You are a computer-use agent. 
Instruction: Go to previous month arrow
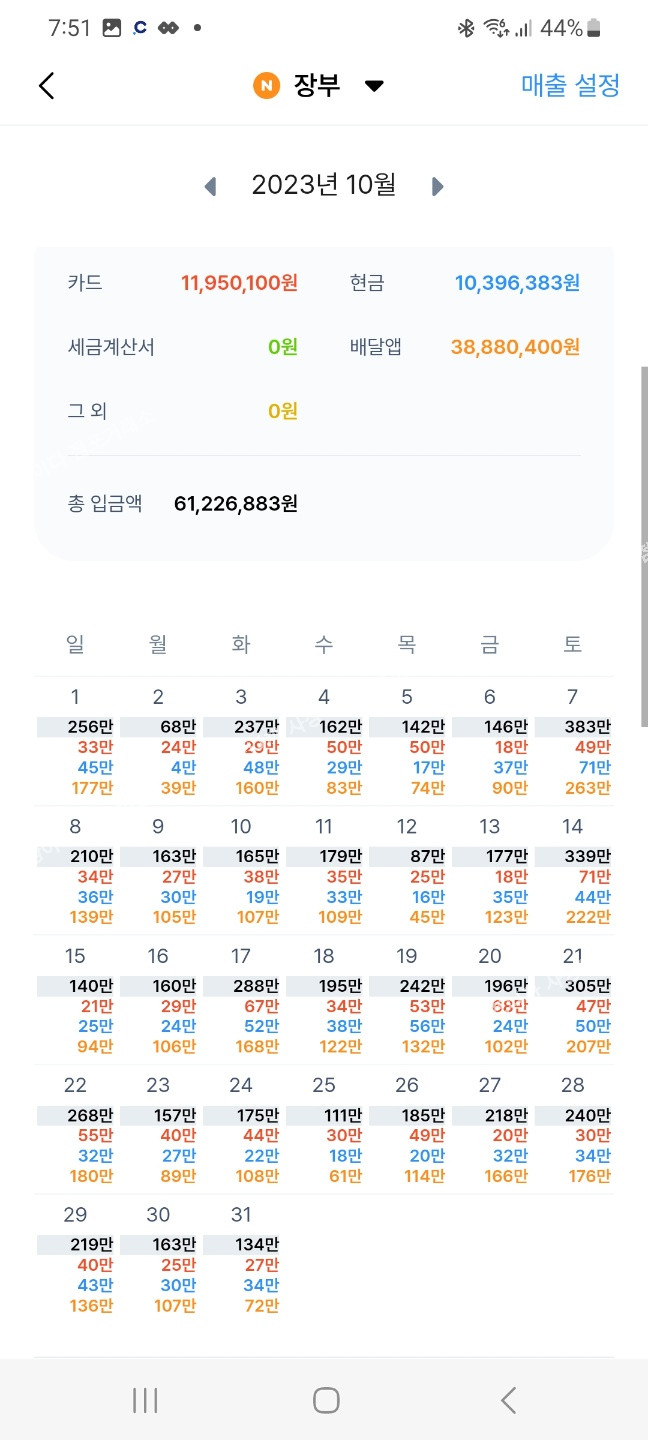click(210, 186)
